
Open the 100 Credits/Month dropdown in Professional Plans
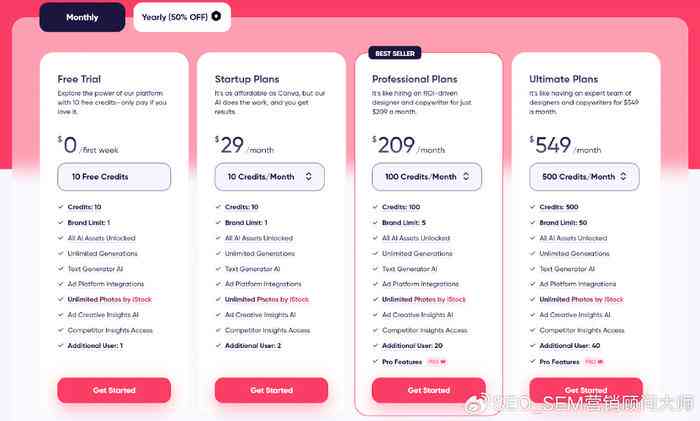[x=427, y=177]
